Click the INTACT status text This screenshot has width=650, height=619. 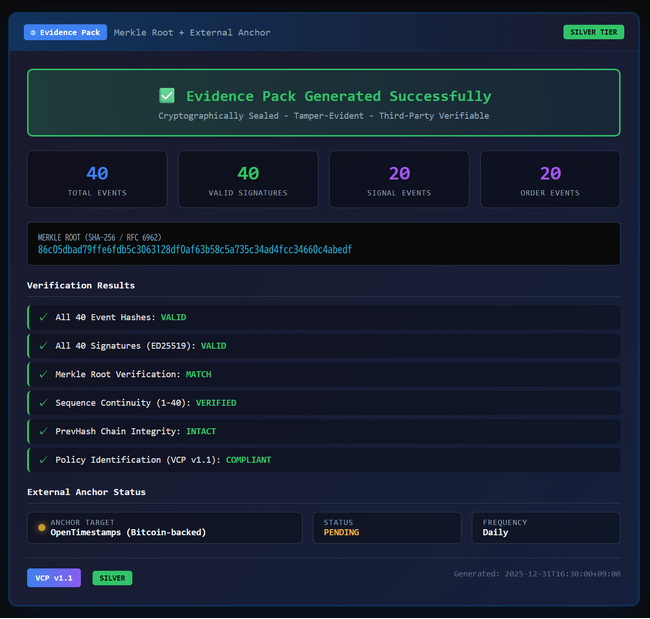tap(201, 431)
